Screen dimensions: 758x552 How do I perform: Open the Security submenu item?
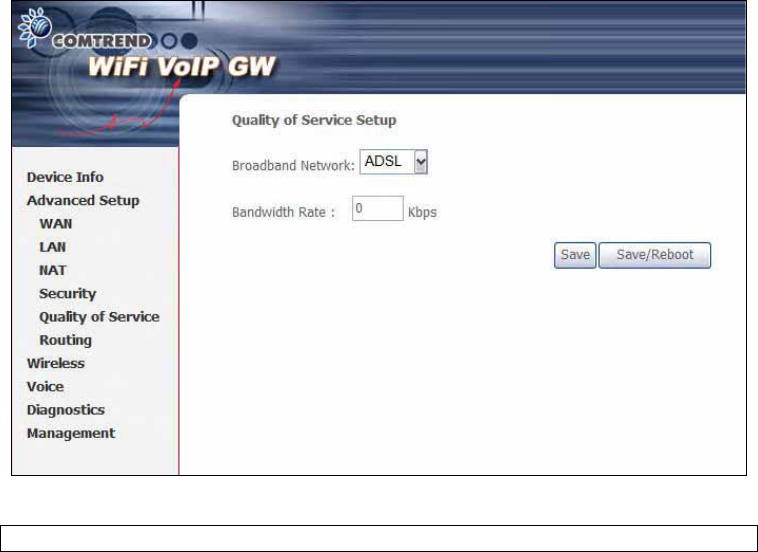(68, 293)
